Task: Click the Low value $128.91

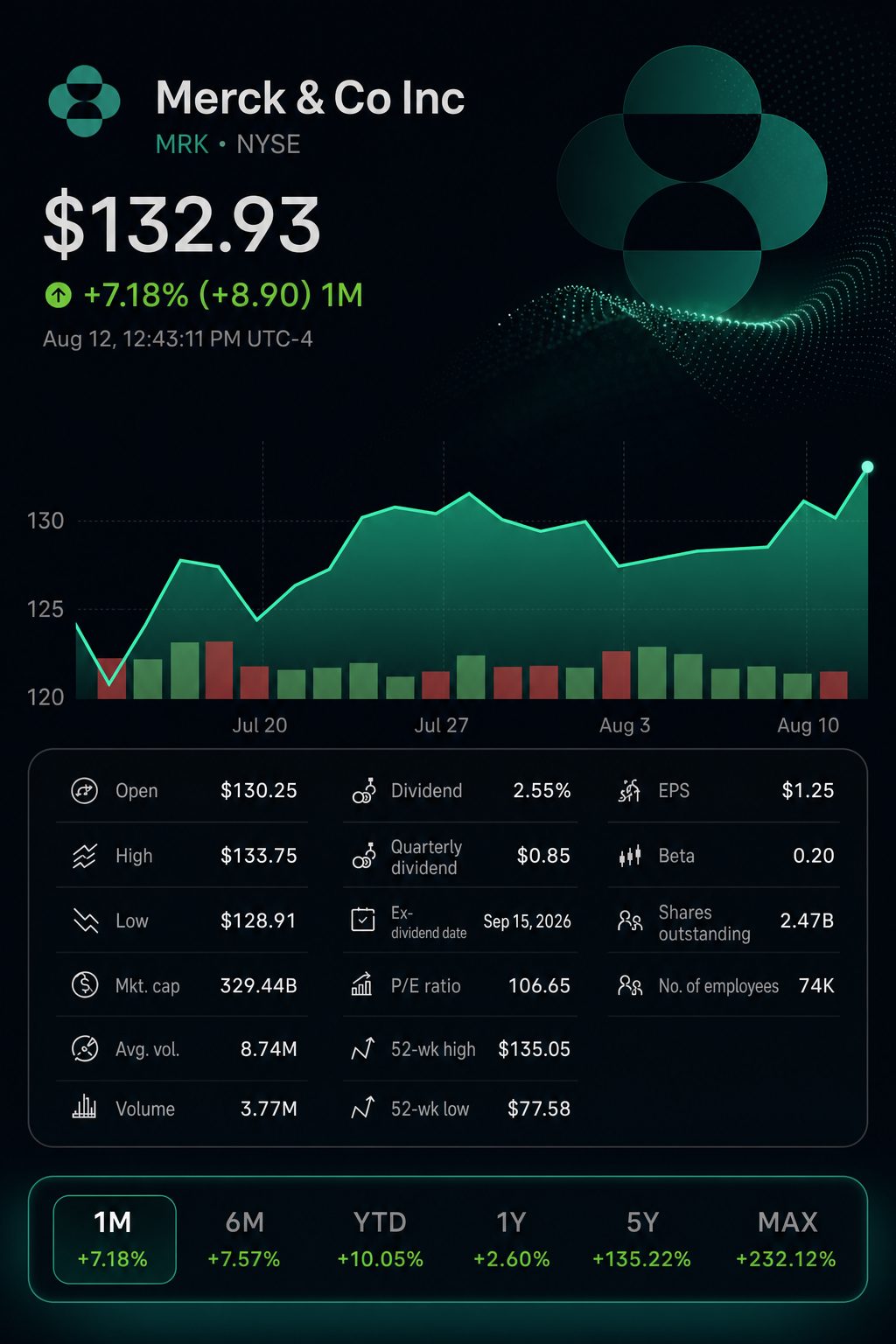Action: 258,920
